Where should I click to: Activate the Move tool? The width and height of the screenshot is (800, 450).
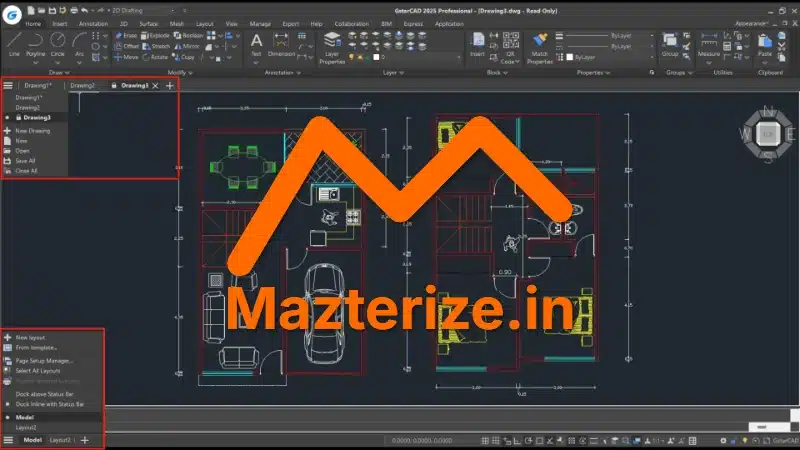[126, 57]
